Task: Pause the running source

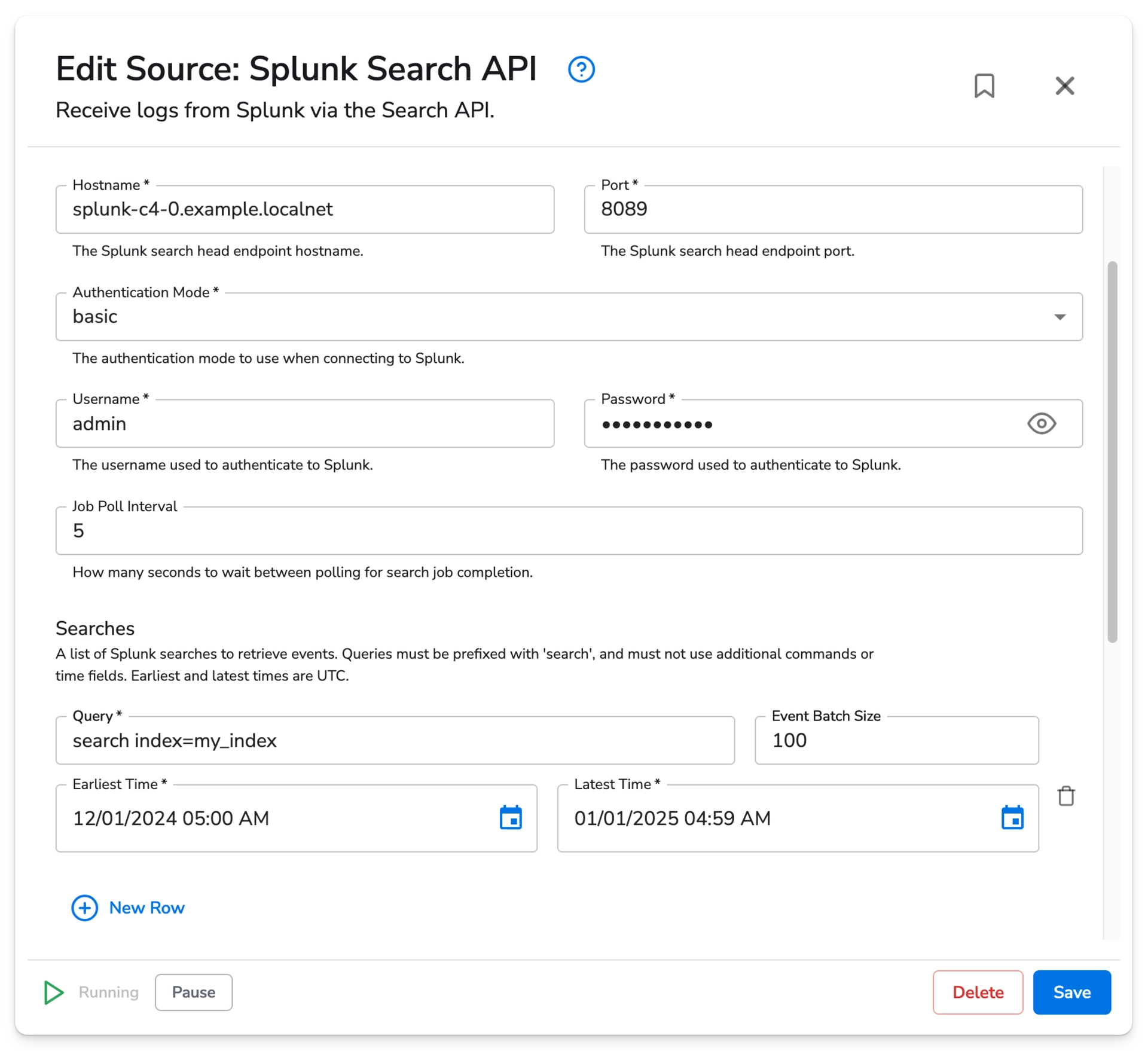Action: tap(193, 992)
